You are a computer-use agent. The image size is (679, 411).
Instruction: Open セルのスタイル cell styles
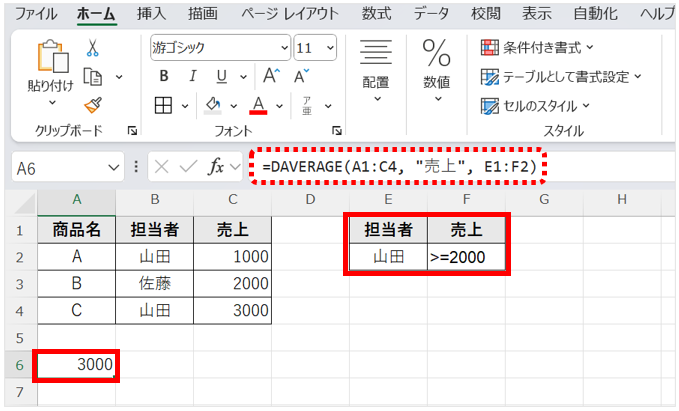(x=535, y=106)
